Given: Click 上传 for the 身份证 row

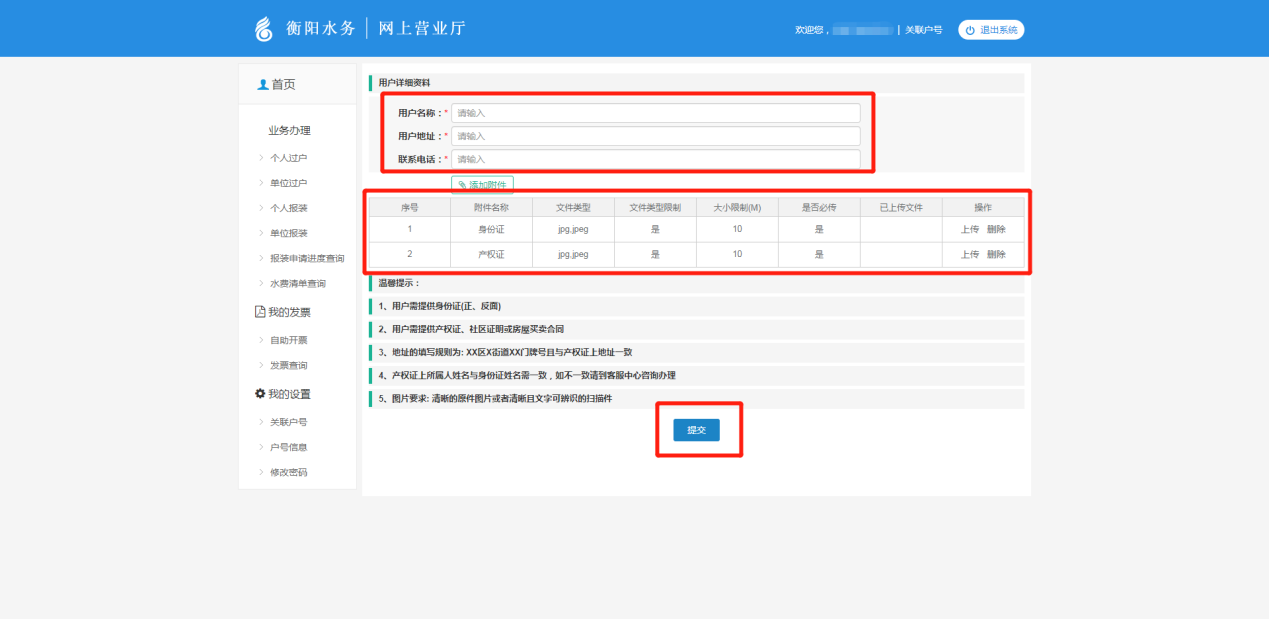Looking at the screenshot, I should (x=969, y=229).
